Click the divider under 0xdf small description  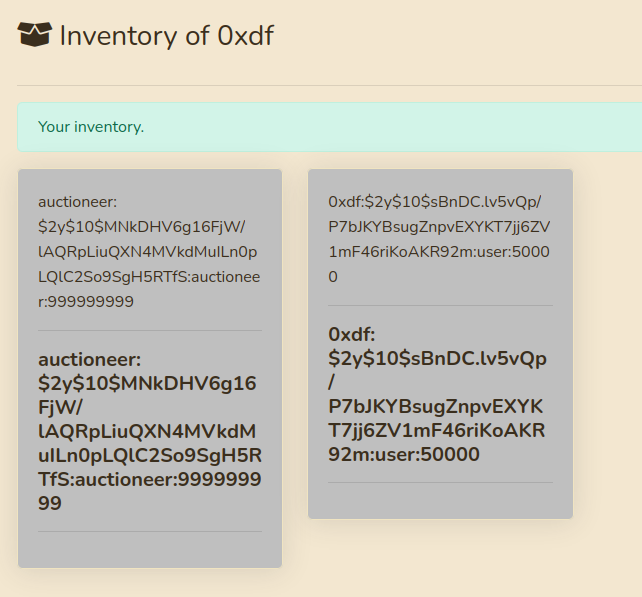coord(439,305)
